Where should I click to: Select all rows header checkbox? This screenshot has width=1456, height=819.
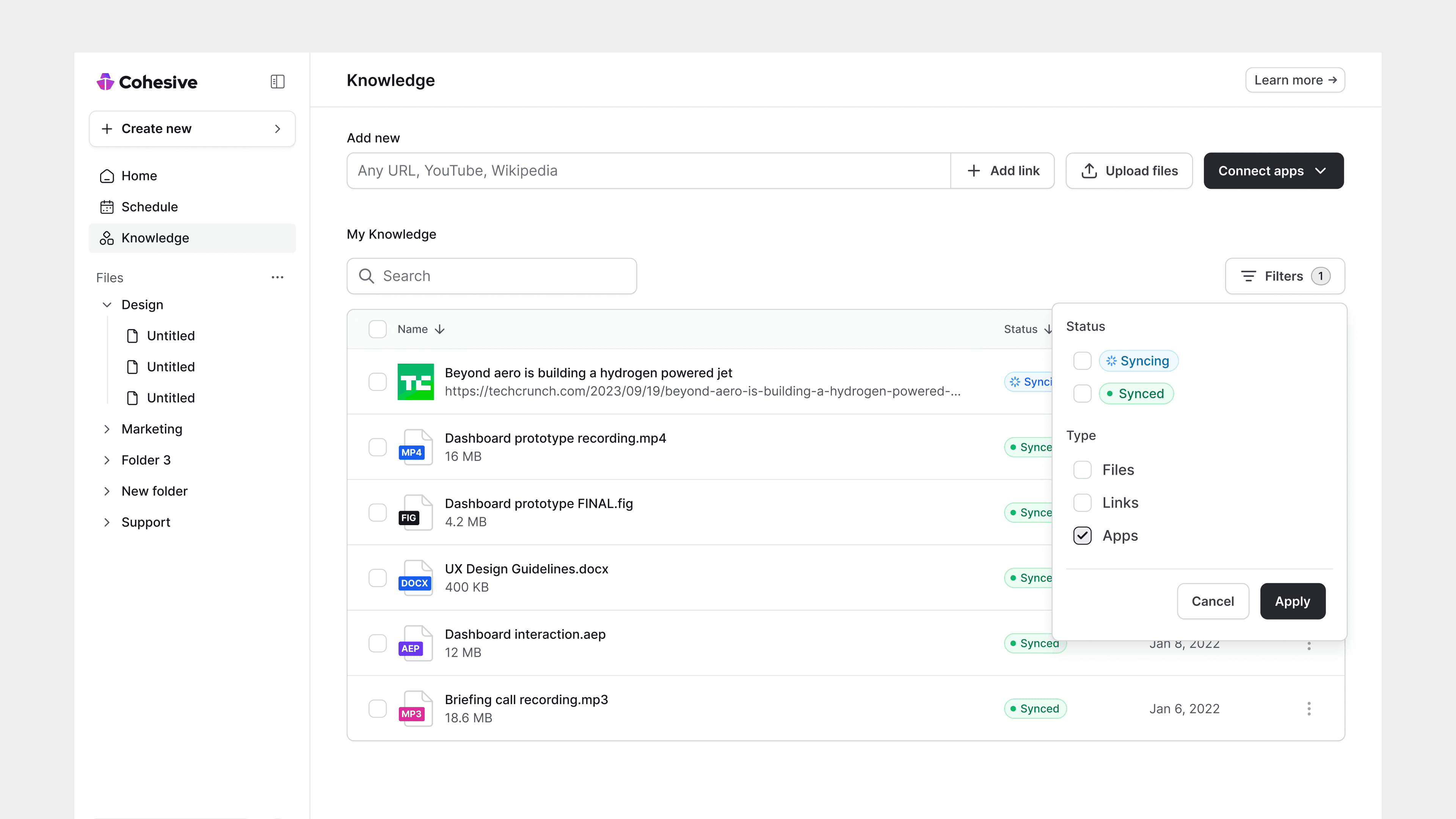(x=378, y=329)
